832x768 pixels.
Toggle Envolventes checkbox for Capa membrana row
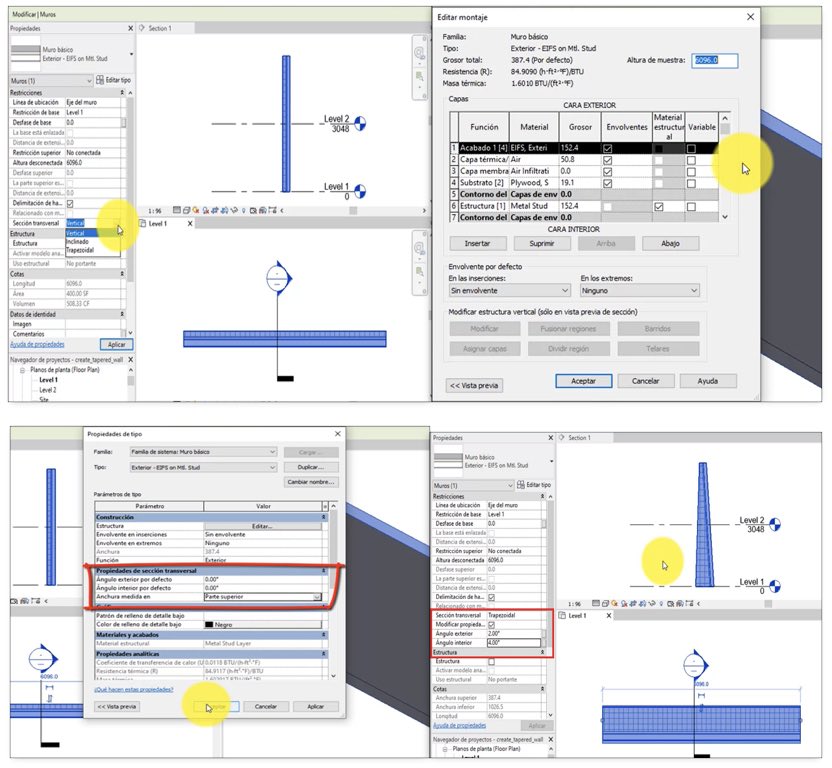click(608, 171)
